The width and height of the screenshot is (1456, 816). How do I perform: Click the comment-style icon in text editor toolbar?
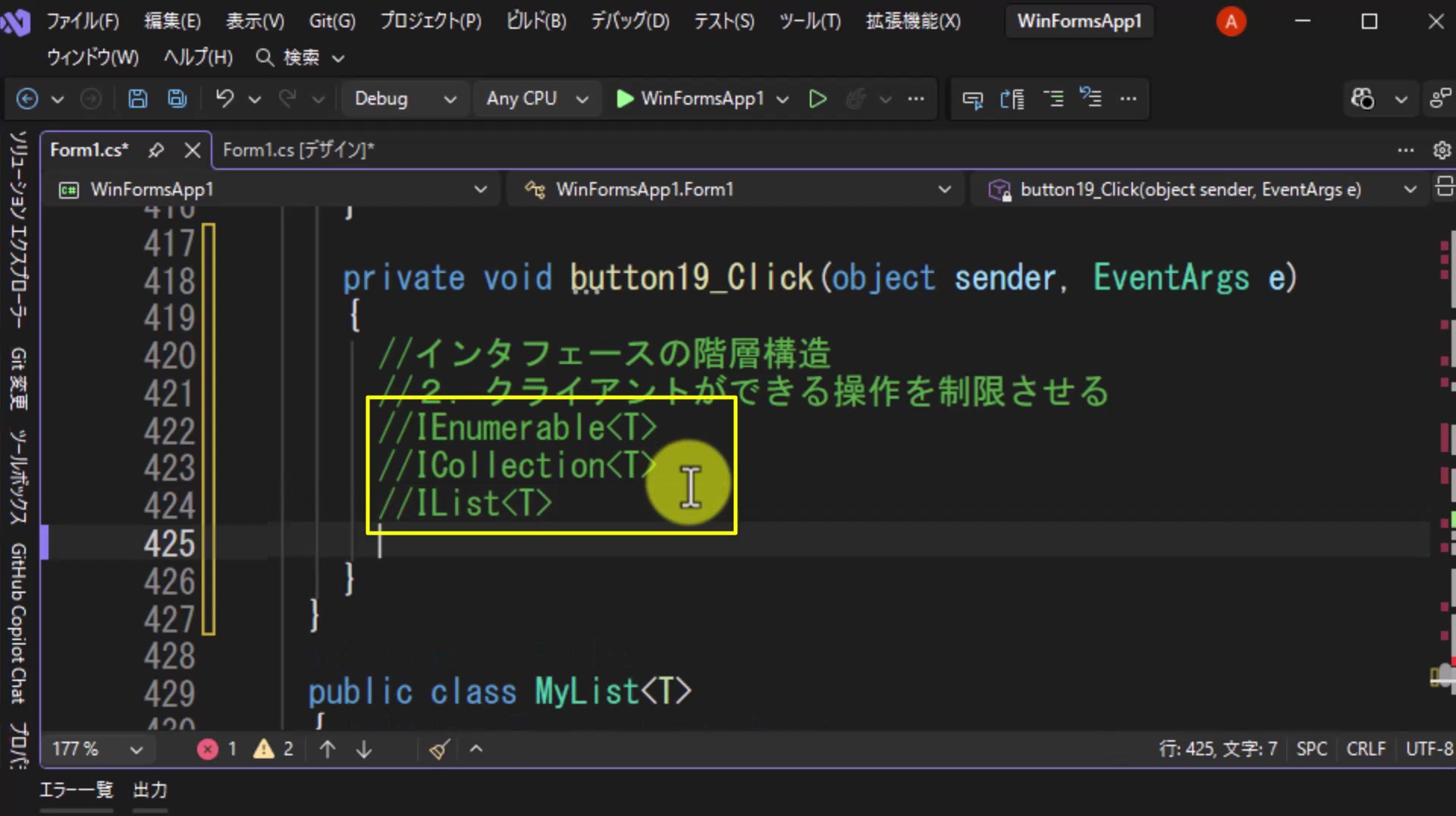coord(972,99)
